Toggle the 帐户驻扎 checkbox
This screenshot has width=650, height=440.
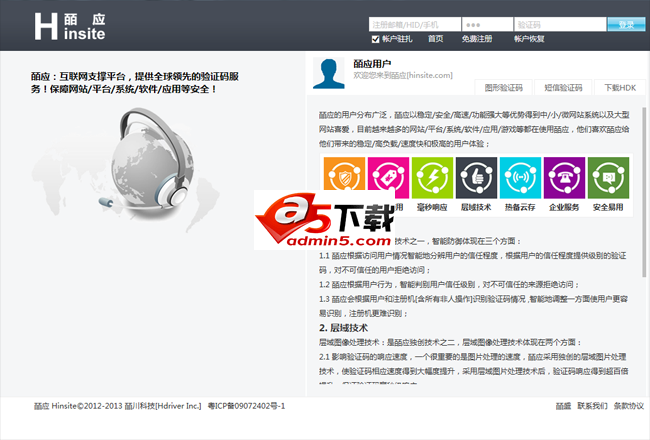tap(376, 39)
